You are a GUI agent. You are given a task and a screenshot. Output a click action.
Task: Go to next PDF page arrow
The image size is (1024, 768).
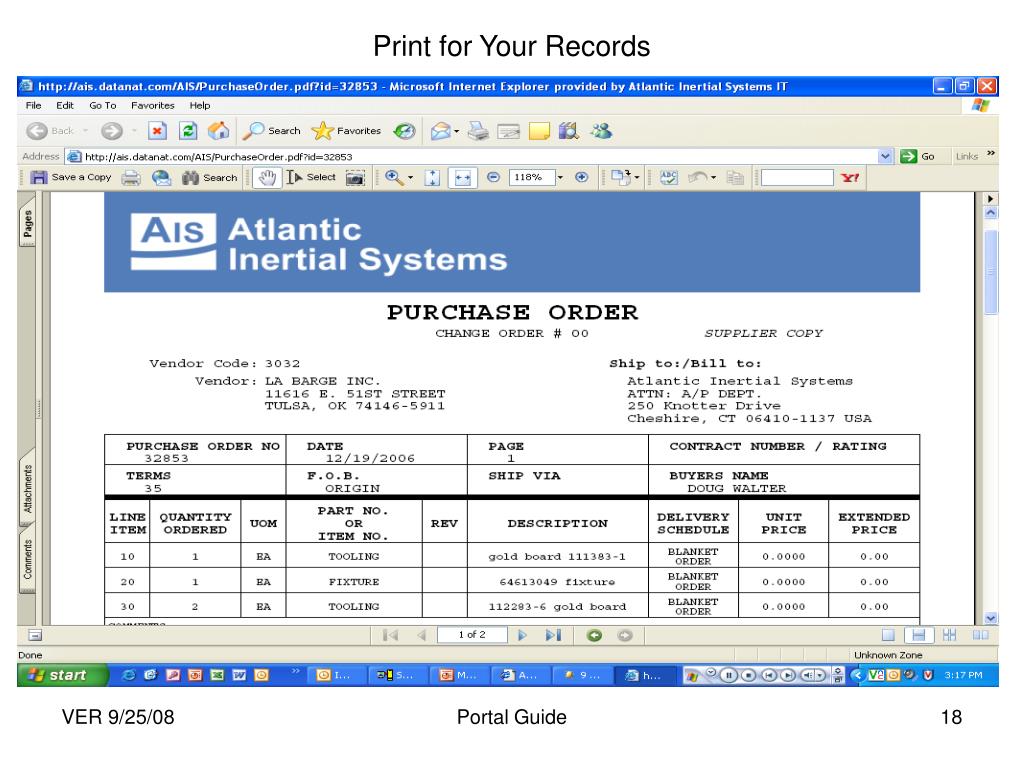(522, 635)
